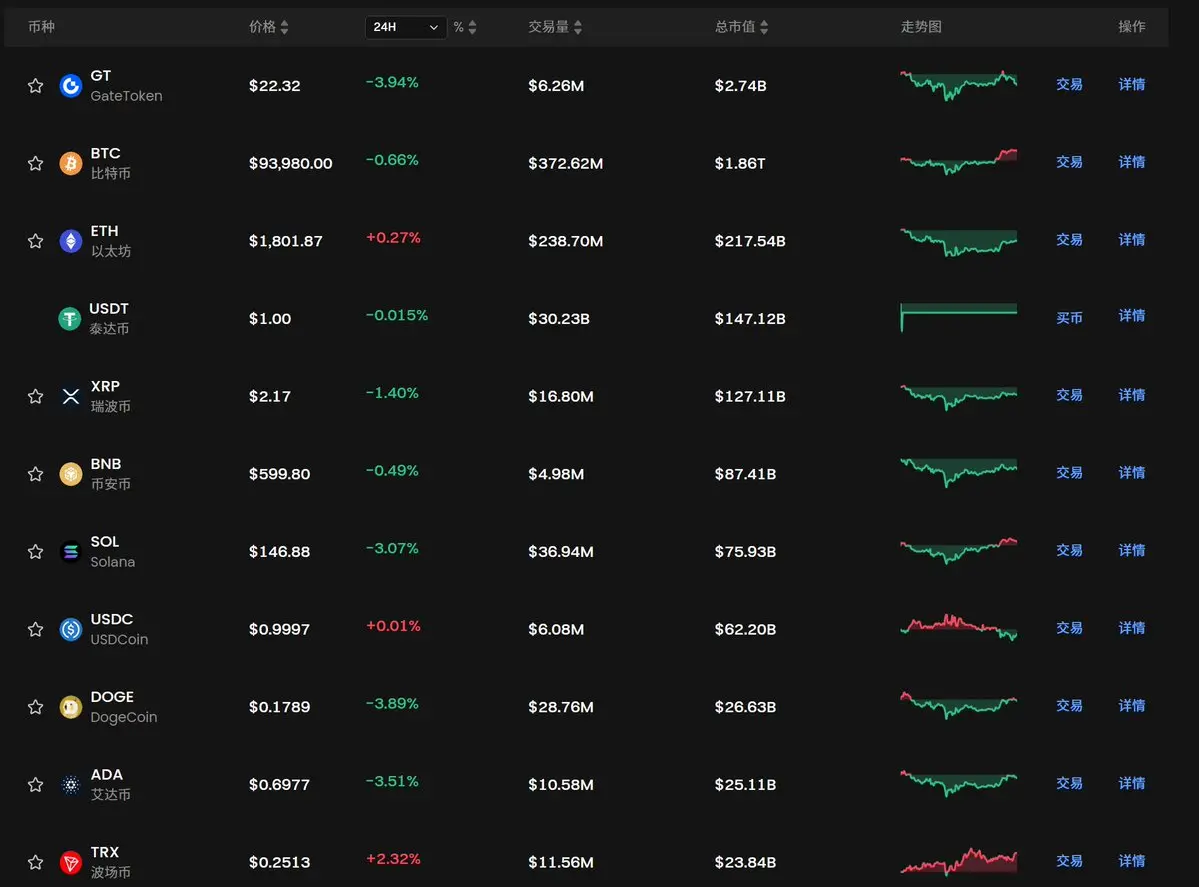This screenshot has height=887, width=1199.
Task: Open the 24H time period dropdown
Action: pyautogui.click(x=405, y=27)
